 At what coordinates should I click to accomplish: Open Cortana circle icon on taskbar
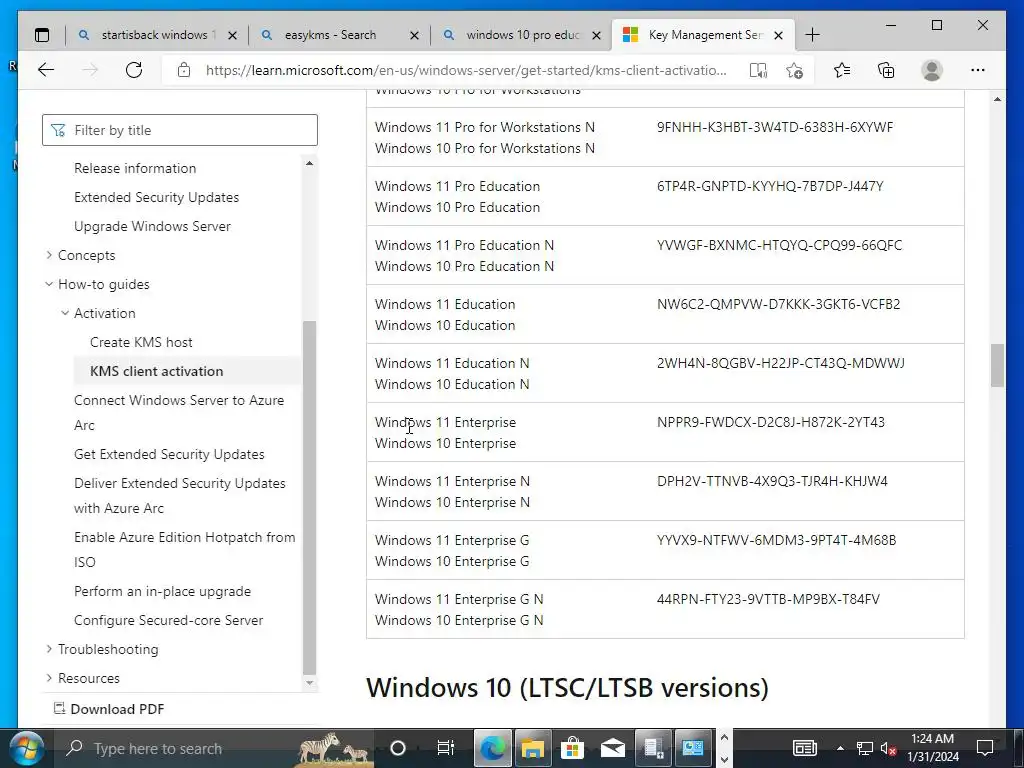tap(398, 748)
